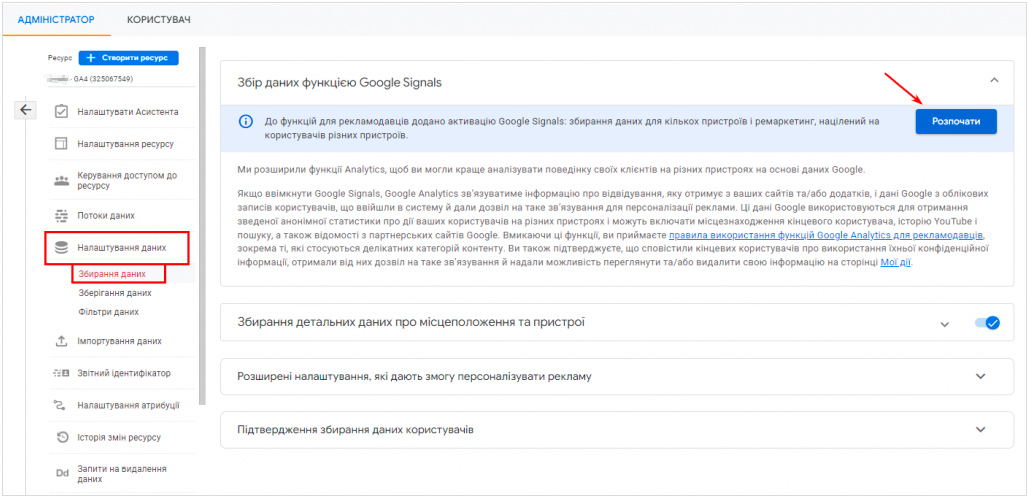Toggle detailed location and device data switch
Image resolution: width=1028 pixels, height=498 pixels.
(x=987, y=323)
